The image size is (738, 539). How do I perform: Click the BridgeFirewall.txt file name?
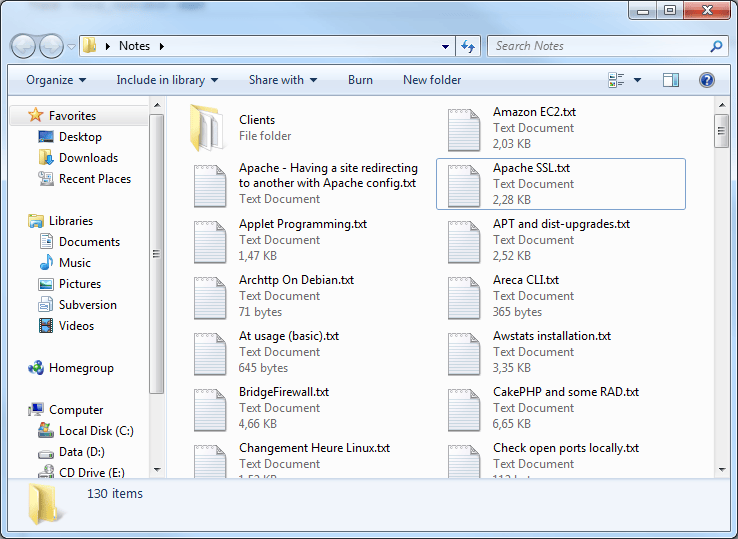pos(284,392)
